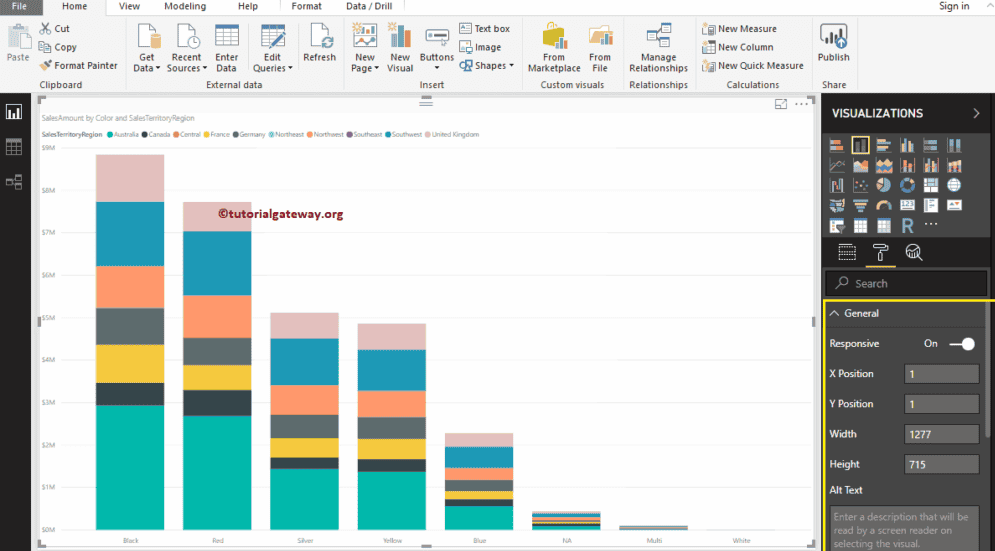995x551 pixels.
Task: Click the Focus mode icon on chart
Action: point(782,104)
